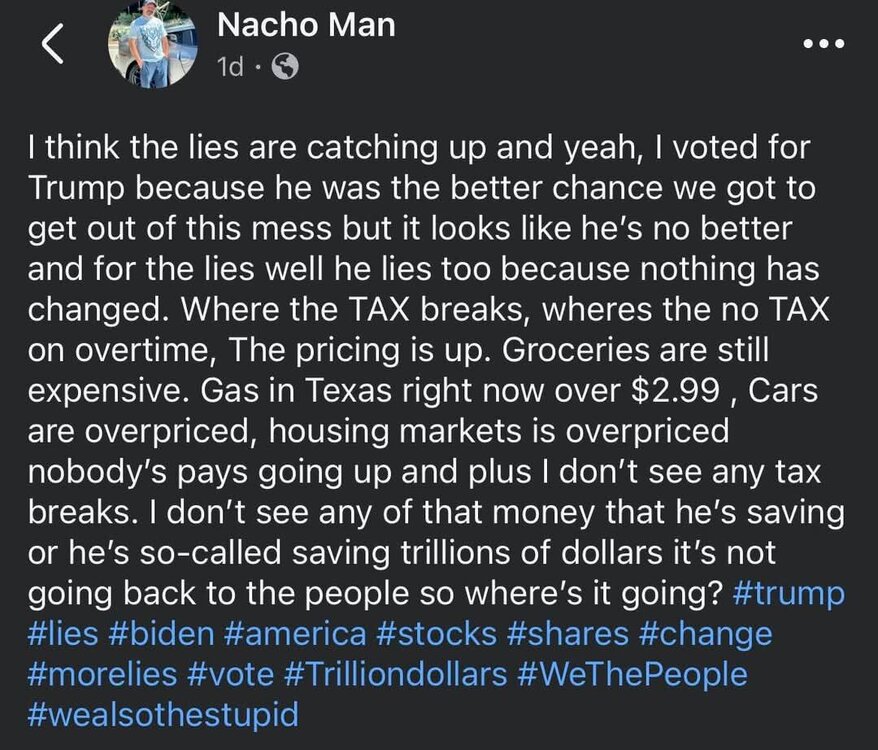Open Nacho Man's profile picture

coord(151,46)
